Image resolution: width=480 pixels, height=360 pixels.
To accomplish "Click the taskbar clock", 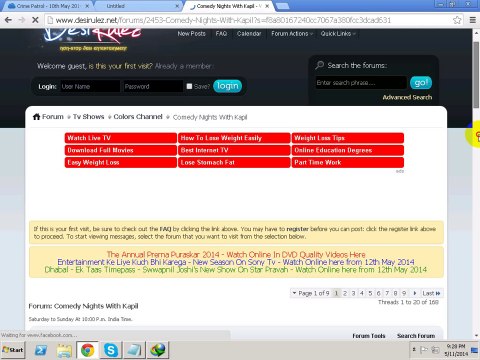I will tap(456, 350).
